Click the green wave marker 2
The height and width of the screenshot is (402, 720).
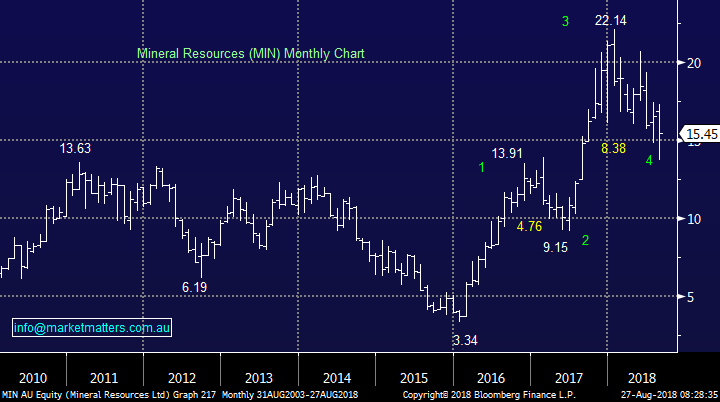tap(585, 240)
